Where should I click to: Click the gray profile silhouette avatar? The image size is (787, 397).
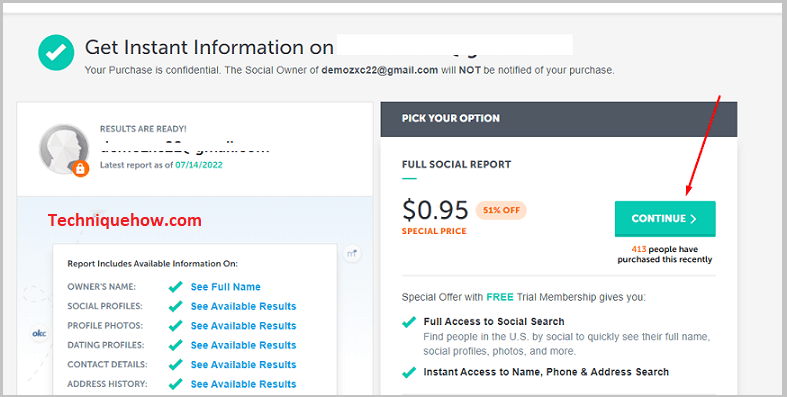64,149
